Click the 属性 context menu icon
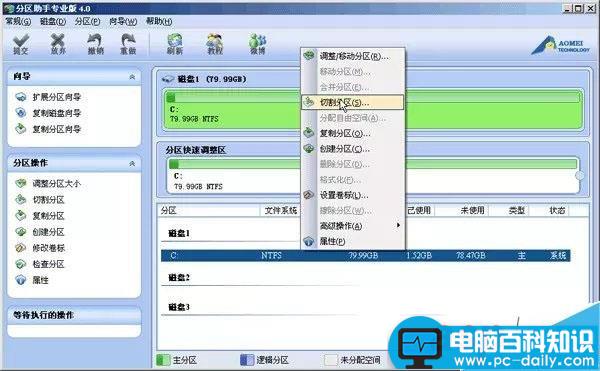The height and width of the screenshot is (371, 600). [309, 241]
